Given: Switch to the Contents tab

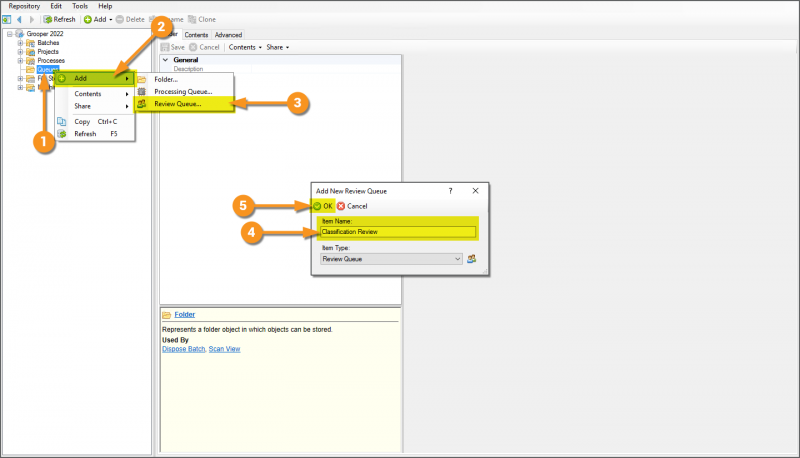Looking at the screenshot, I should 196,35.
